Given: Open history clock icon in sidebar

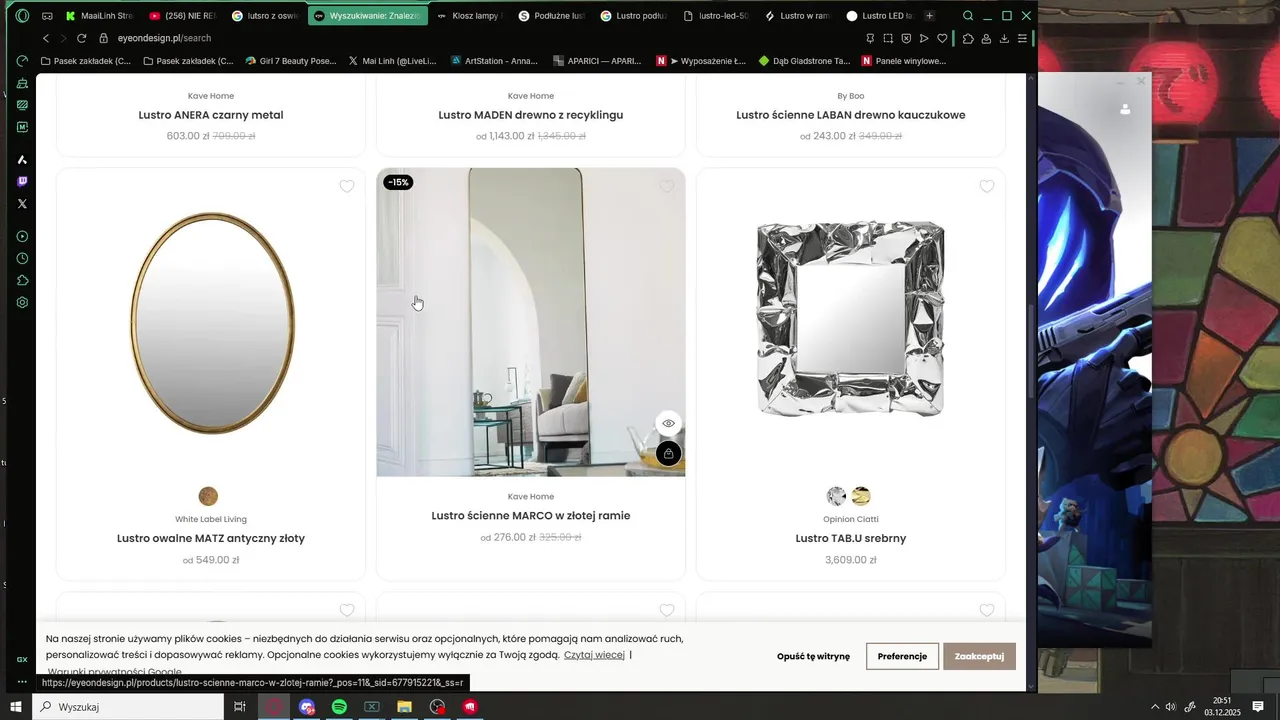Looking at the screenshot, I should pos(22,259).
